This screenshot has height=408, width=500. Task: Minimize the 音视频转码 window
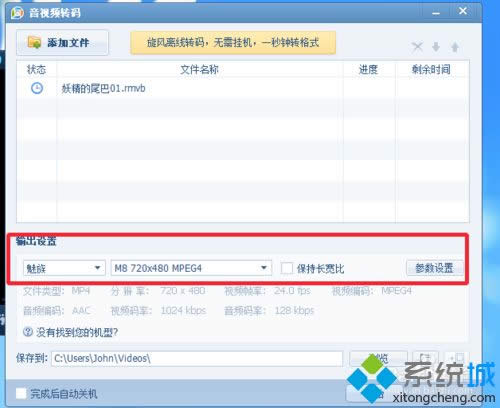(436, 13)
